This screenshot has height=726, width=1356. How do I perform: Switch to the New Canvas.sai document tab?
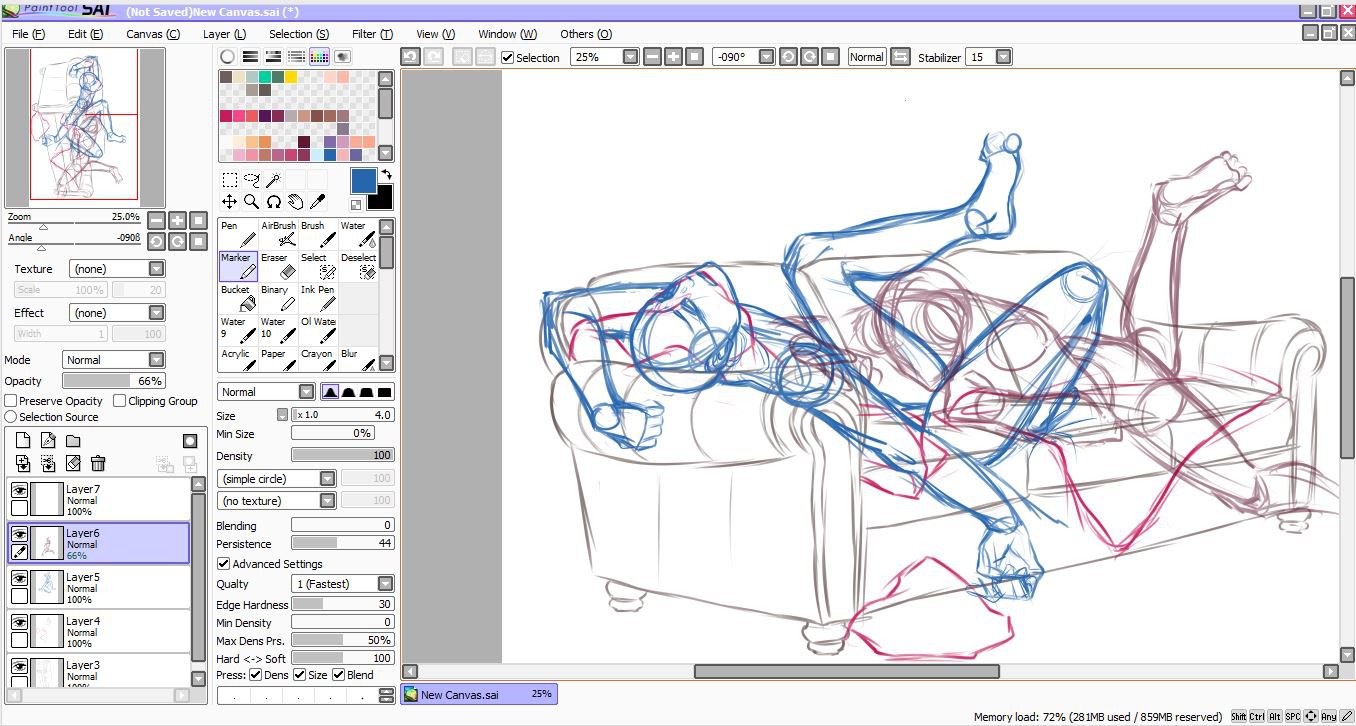click(x=479, y=694)
